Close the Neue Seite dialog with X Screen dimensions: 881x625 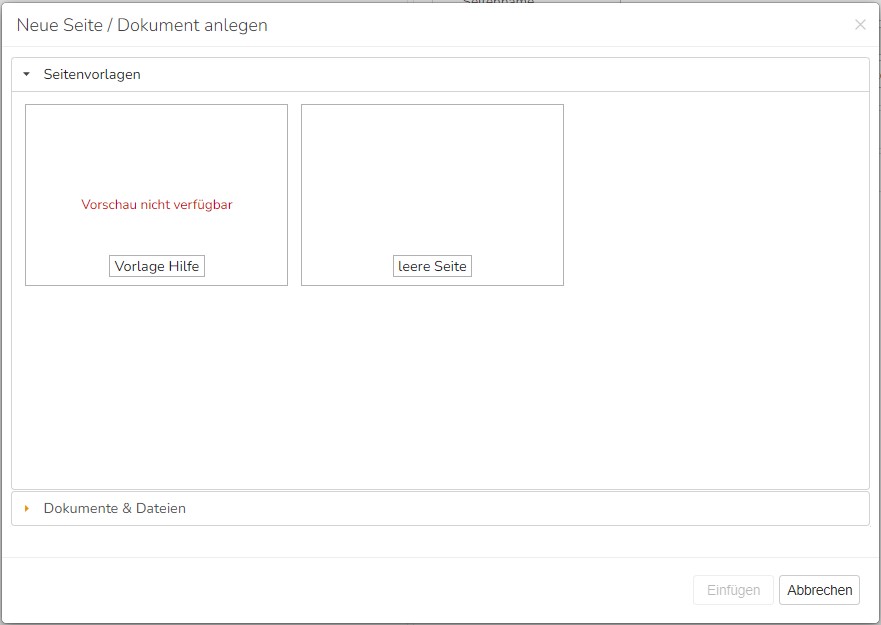tap(860, 25)
